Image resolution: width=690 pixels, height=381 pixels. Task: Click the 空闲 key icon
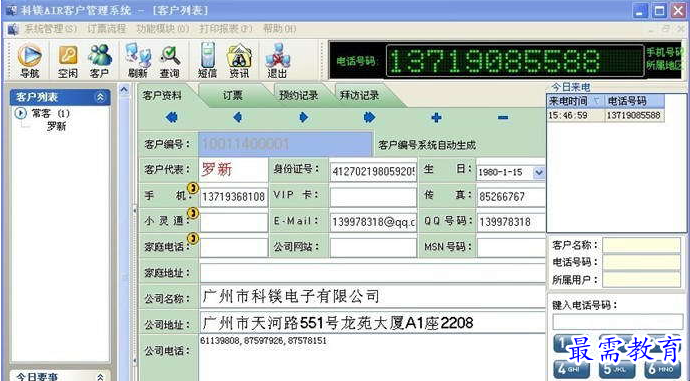click(68, 61)
